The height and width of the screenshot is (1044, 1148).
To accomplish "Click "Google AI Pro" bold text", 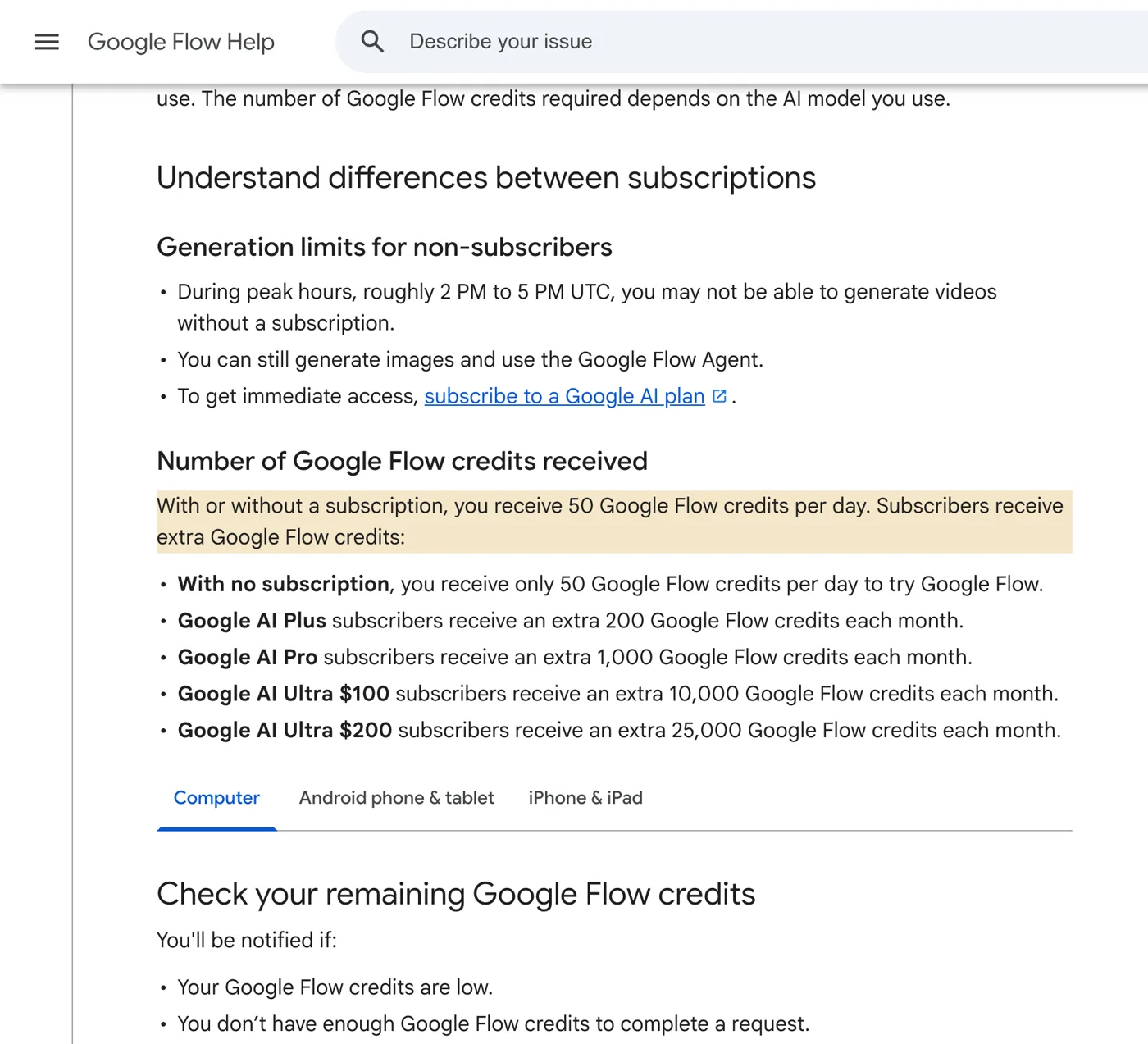I will [248, 658].
